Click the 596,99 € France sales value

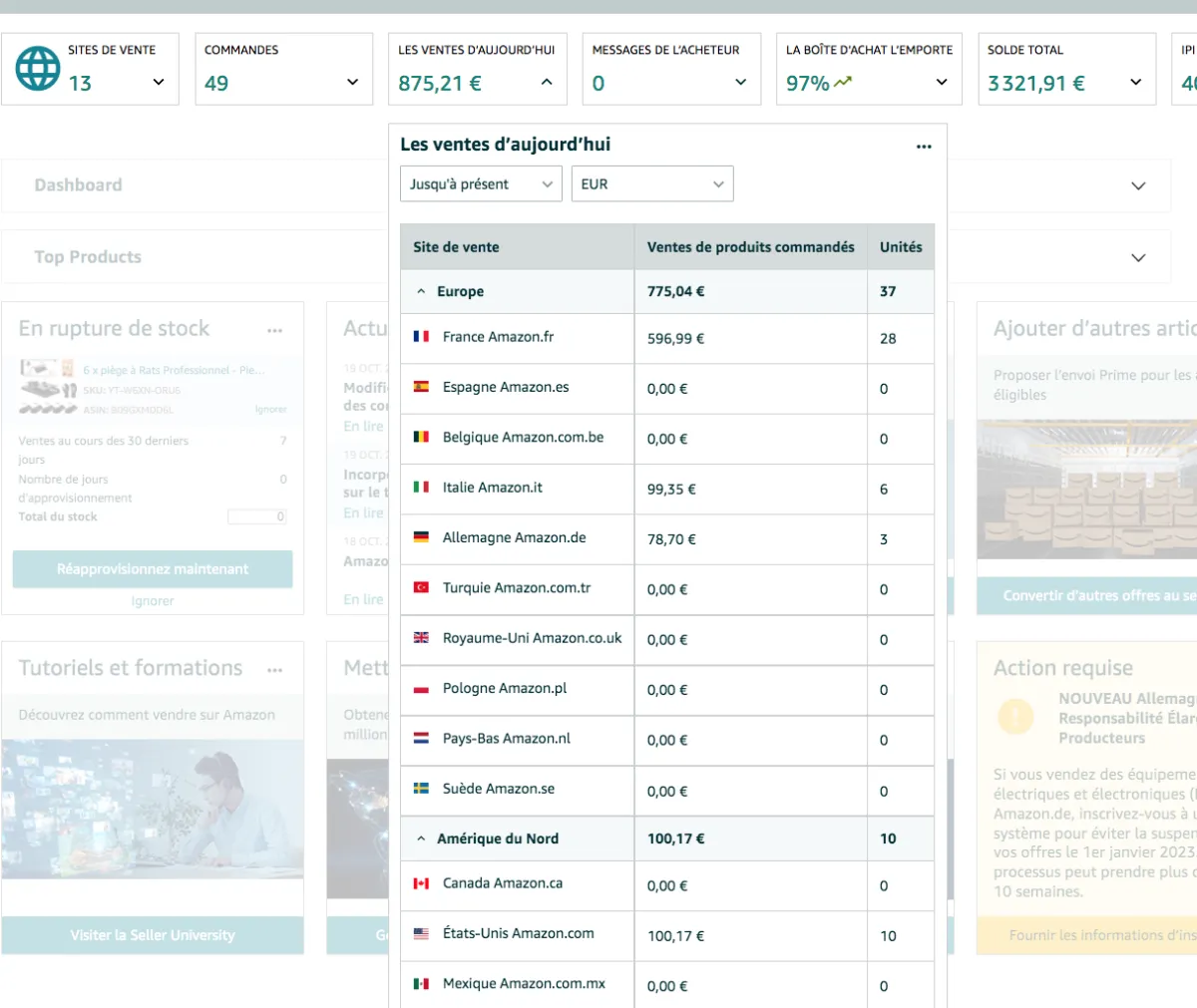click(675, 339)
